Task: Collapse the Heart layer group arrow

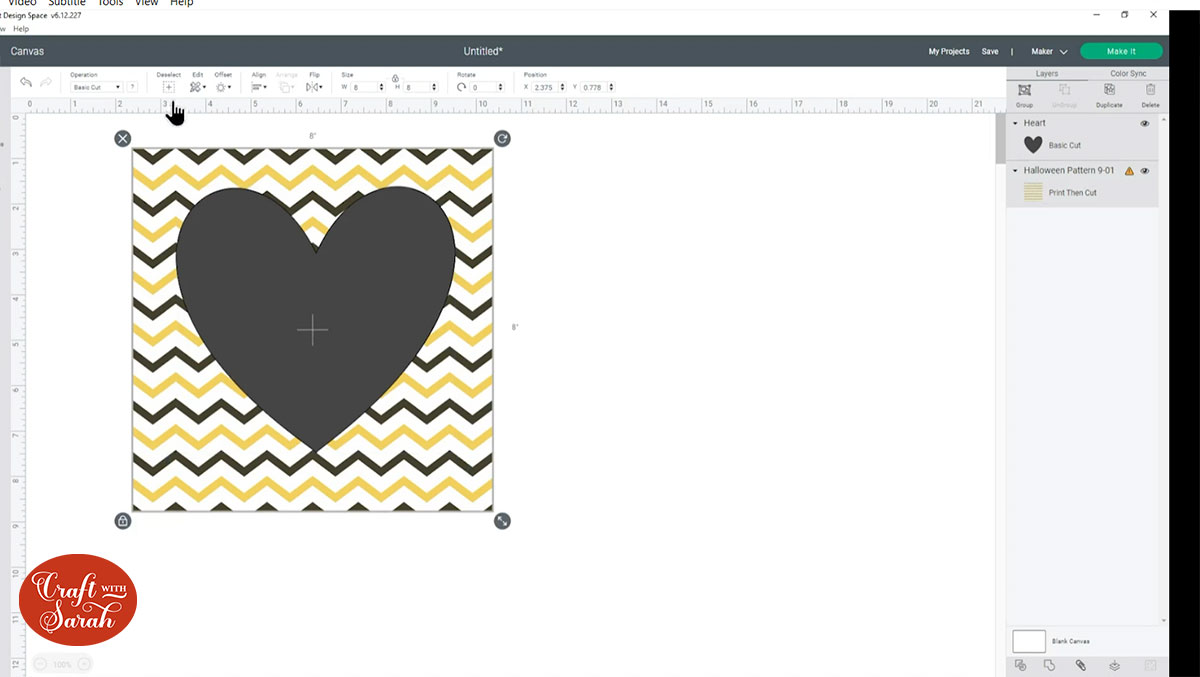Action: [1016, 124]
